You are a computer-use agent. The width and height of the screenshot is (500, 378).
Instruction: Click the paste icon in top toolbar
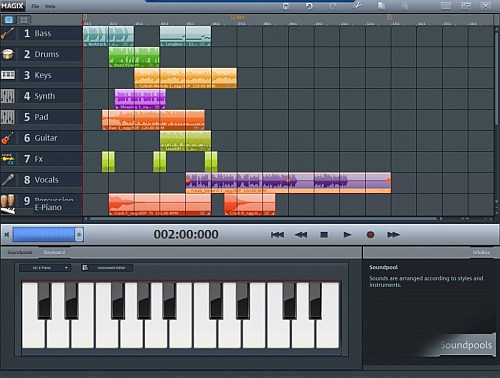click(405, 6)
